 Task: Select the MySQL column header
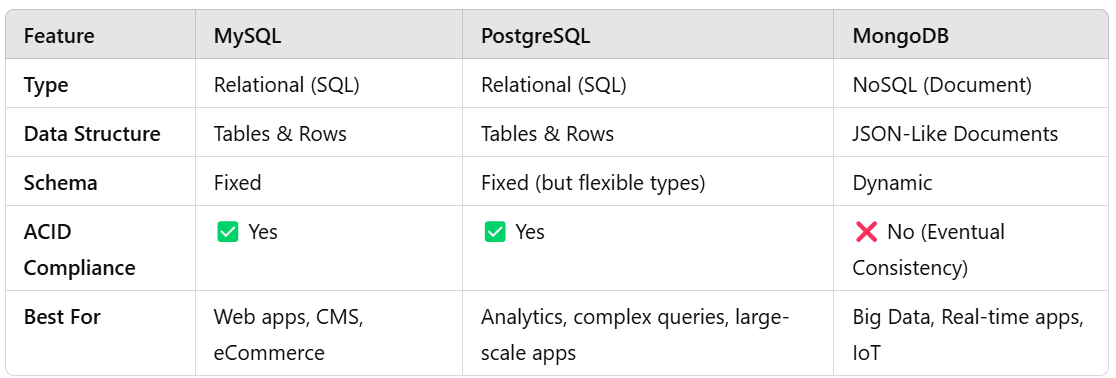point(248,36)
